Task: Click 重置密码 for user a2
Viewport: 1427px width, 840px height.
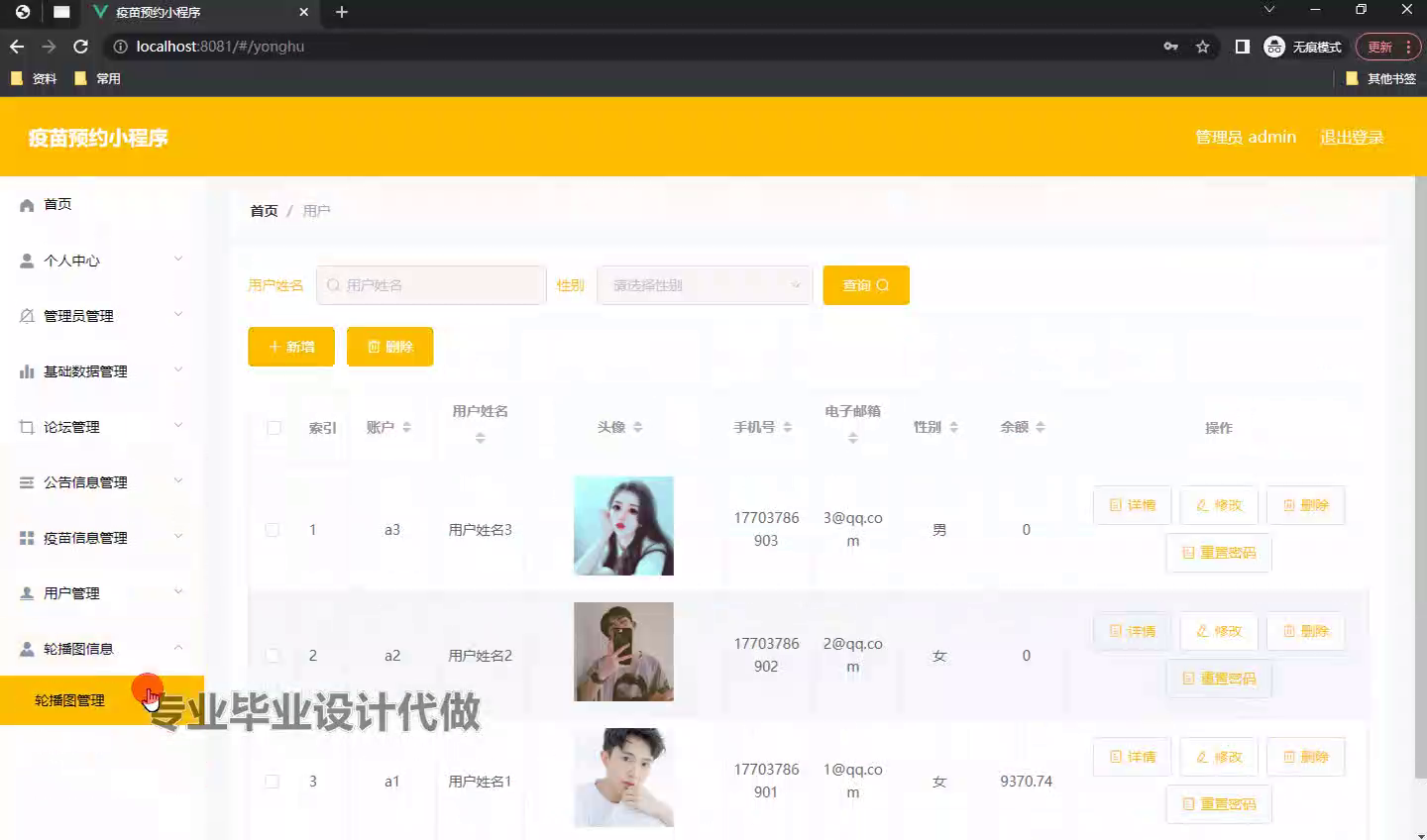Action: 1219,679
